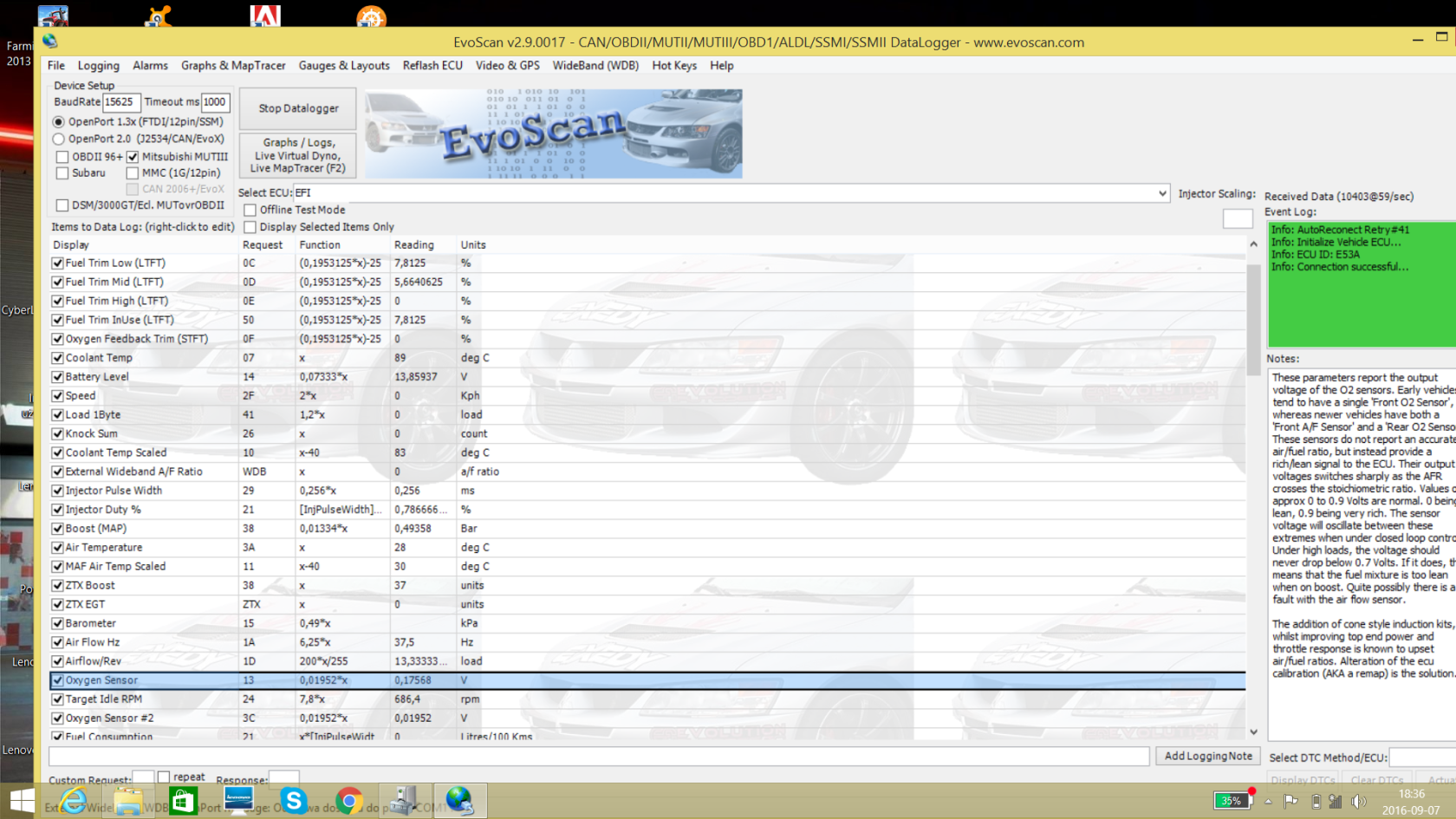Image resolution: width=1456 pixels, height=819 pixels.
Task: Select the Injector Duty % row
Action: [647, 510]
